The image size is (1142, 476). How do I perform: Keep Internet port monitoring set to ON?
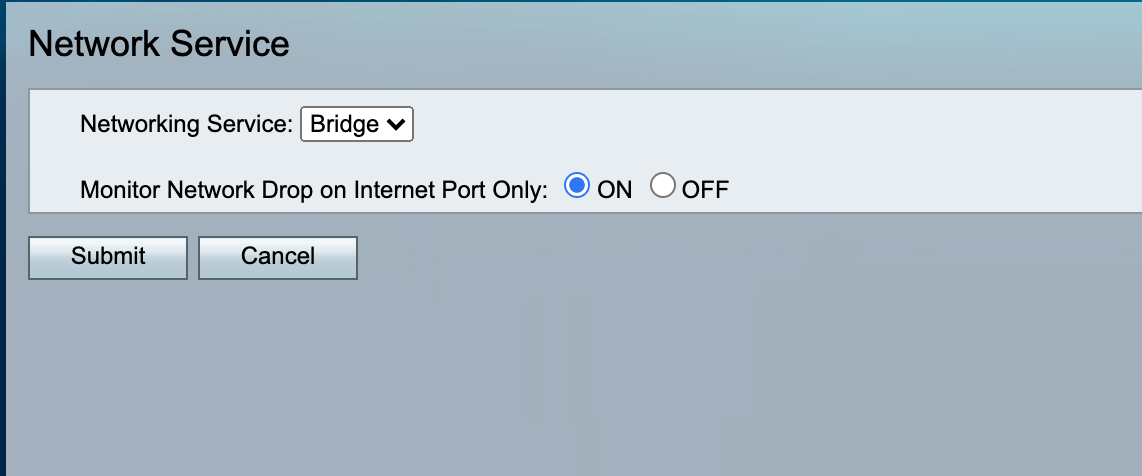click(x=577, y=186)
